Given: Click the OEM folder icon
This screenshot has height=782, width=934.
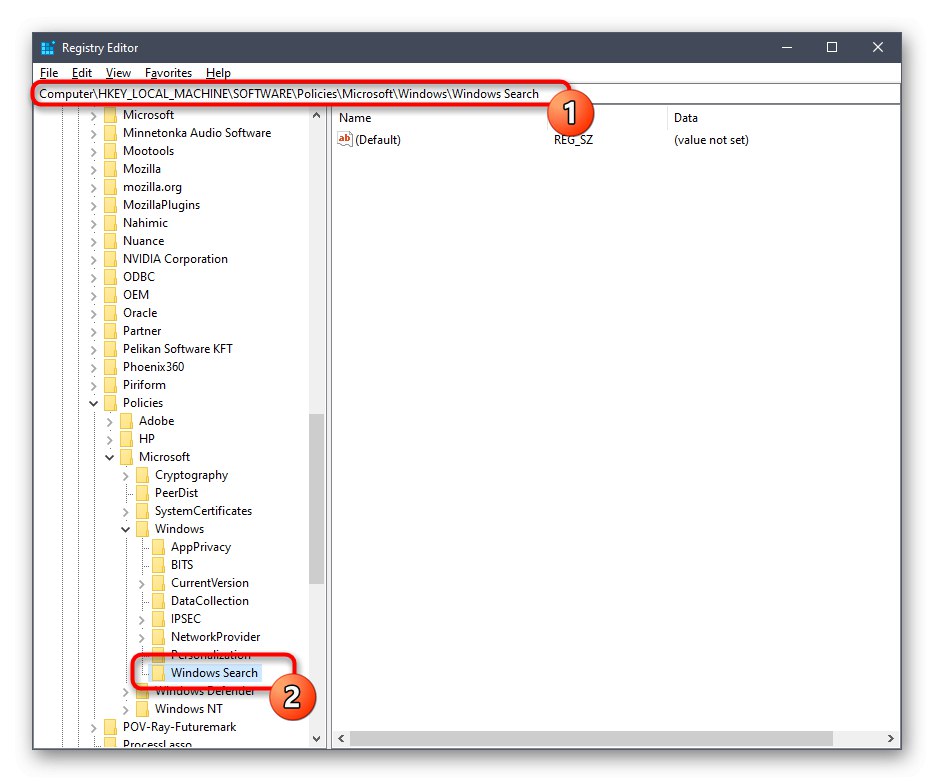Looking at the screenshot, I should pyautogui.click(x=110, y=295).
